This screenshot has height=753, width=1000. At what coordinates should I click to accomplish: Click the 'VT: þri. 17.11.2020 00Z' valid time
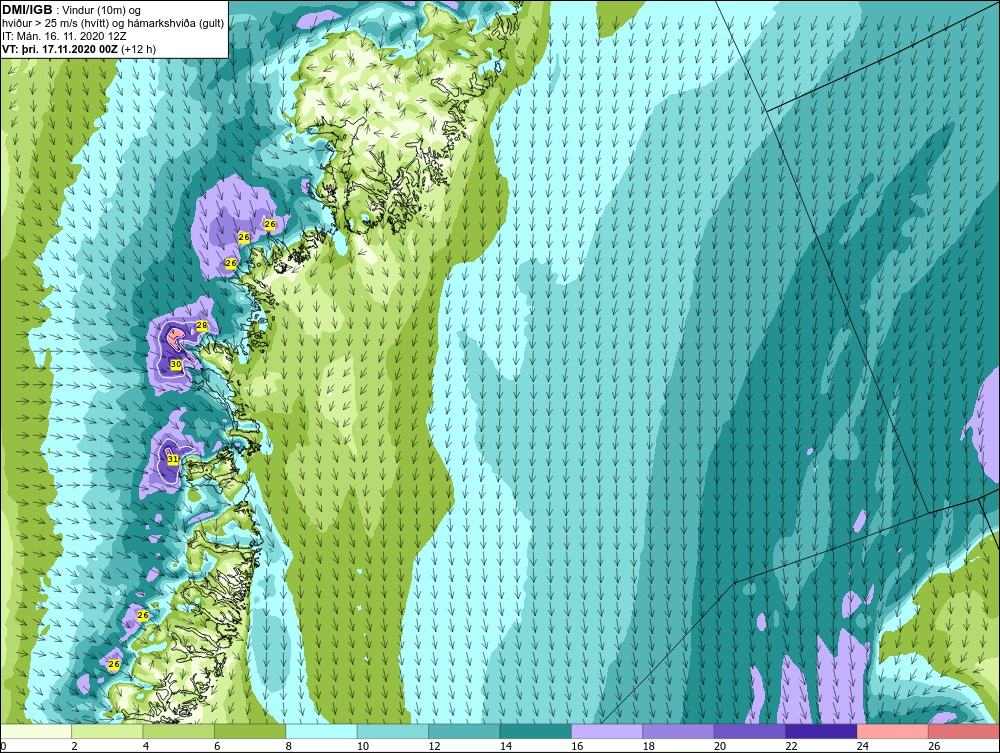60,49
